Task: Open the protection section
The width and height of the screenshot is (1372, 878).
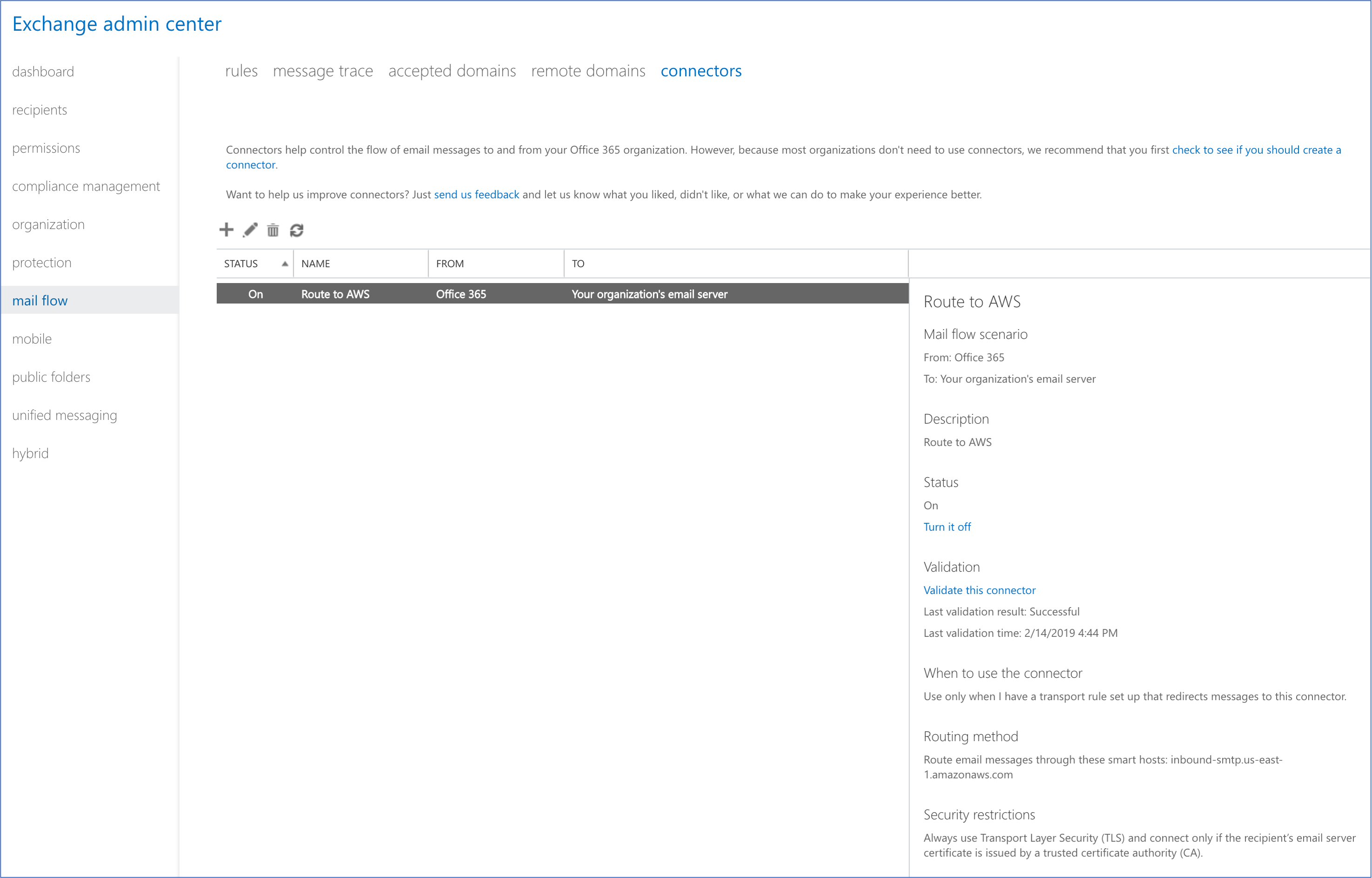Action: 41,263
